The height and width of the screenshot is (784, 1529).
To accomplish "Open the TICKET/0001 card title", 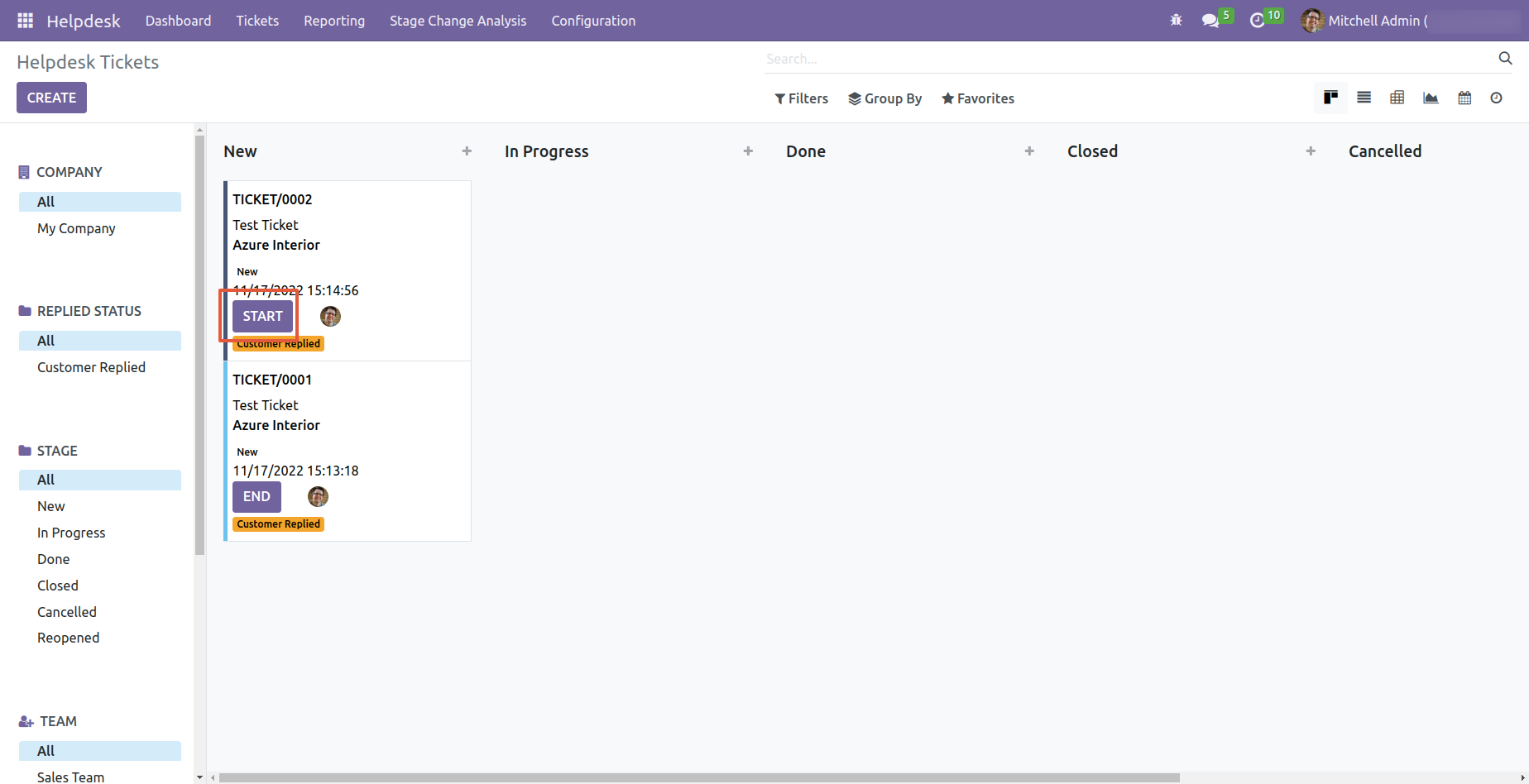I will click(x=272, y=380).
